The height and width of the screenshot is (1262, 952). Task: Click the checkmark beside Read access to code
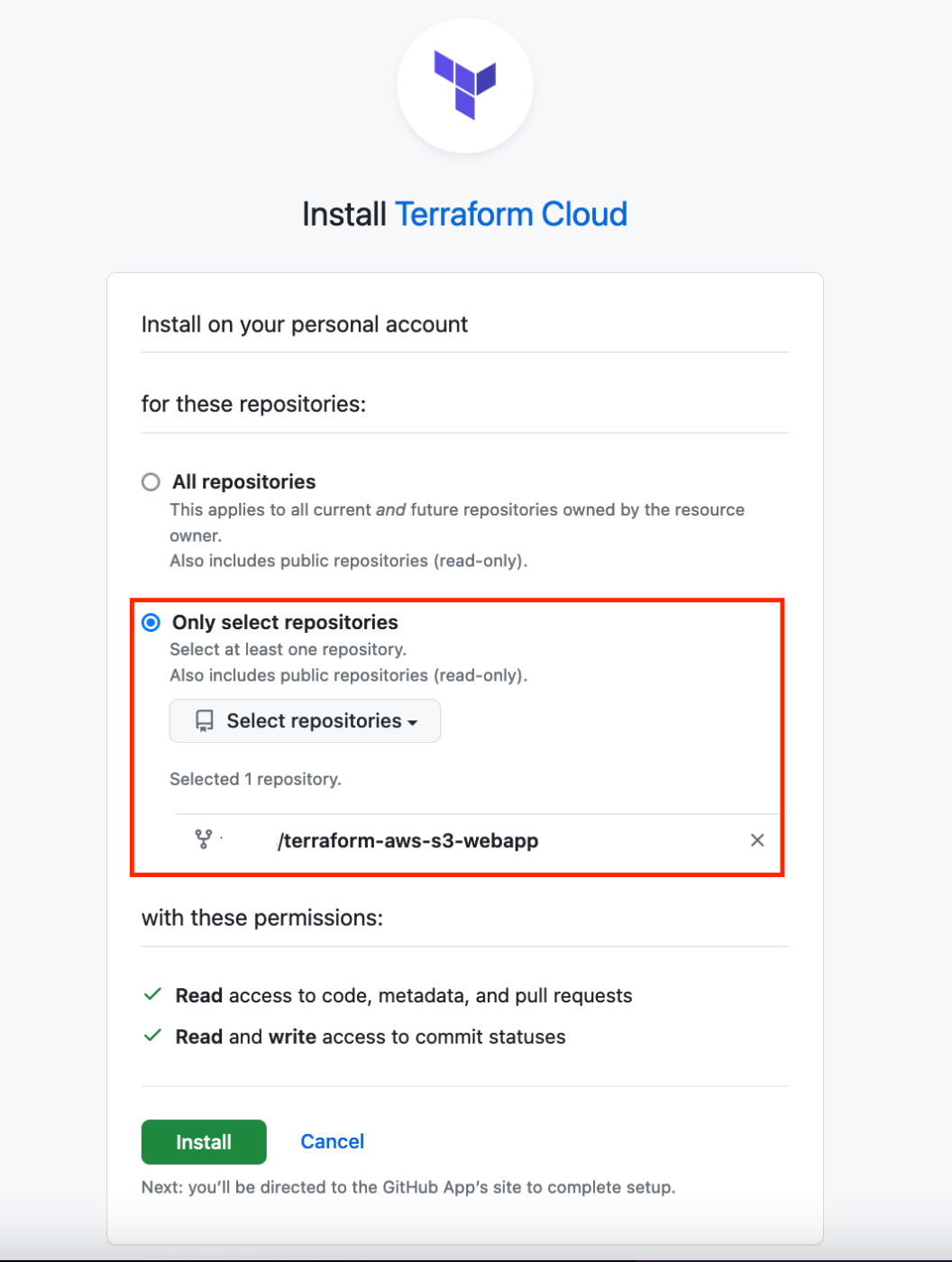(152, 994)
